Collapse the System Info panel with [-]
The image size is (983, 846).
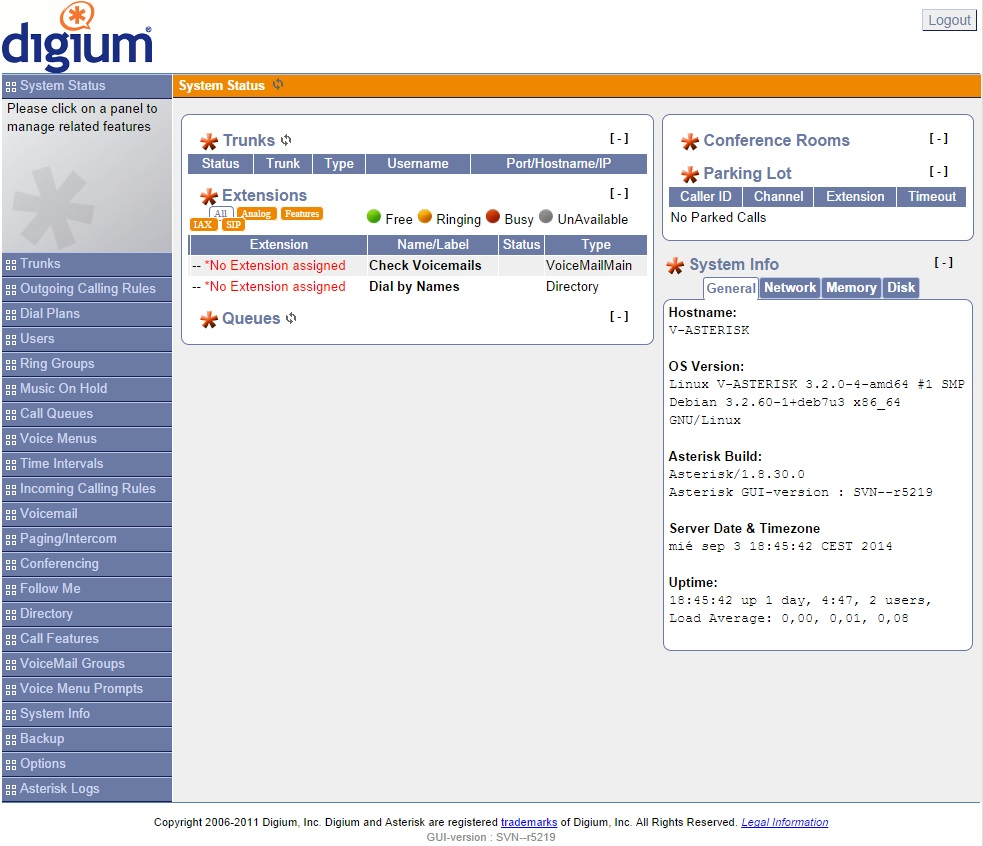click(944, 263)
